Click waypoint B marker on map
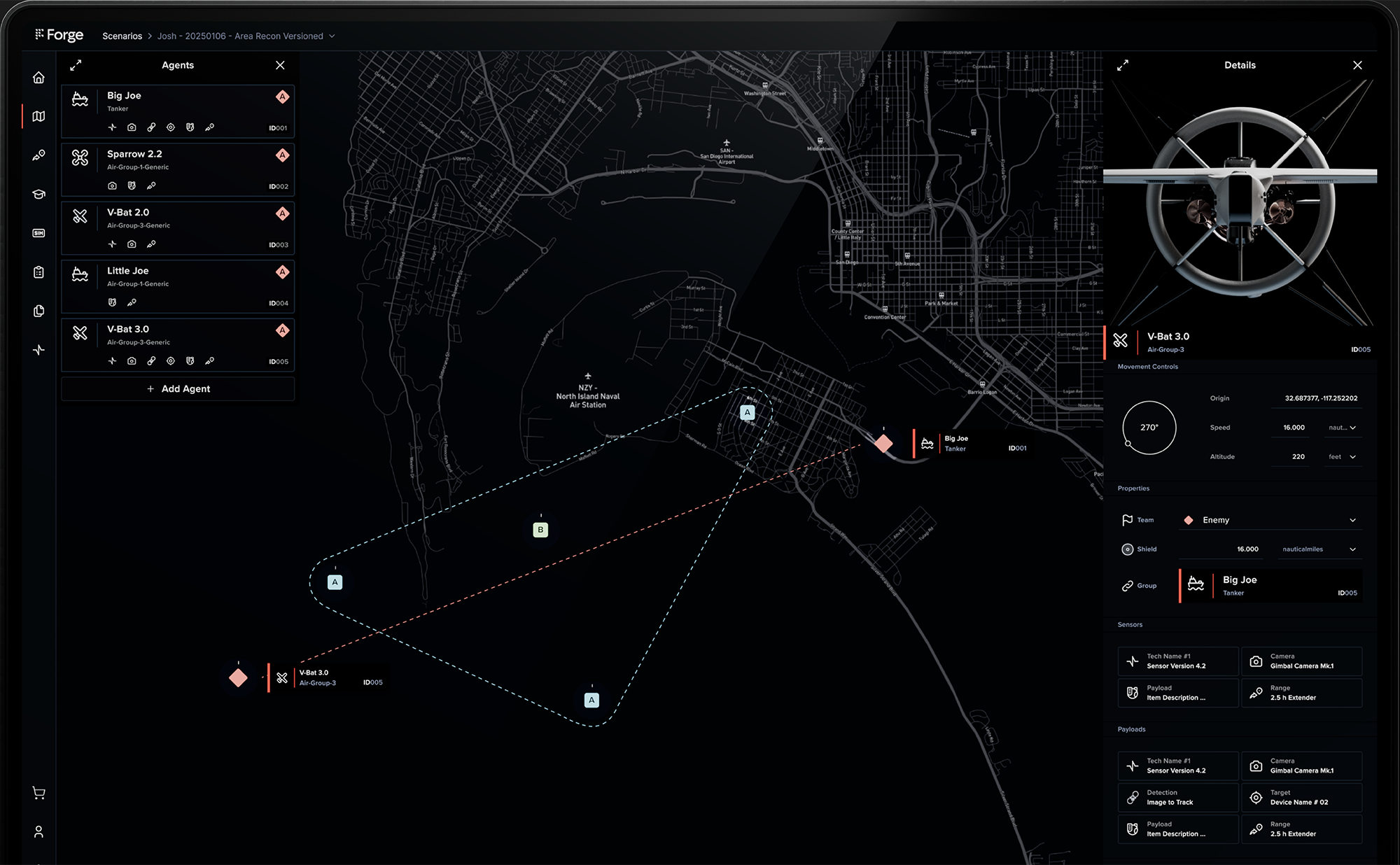The height and width of the screenshot is (865, 1400). click(540, 530)
